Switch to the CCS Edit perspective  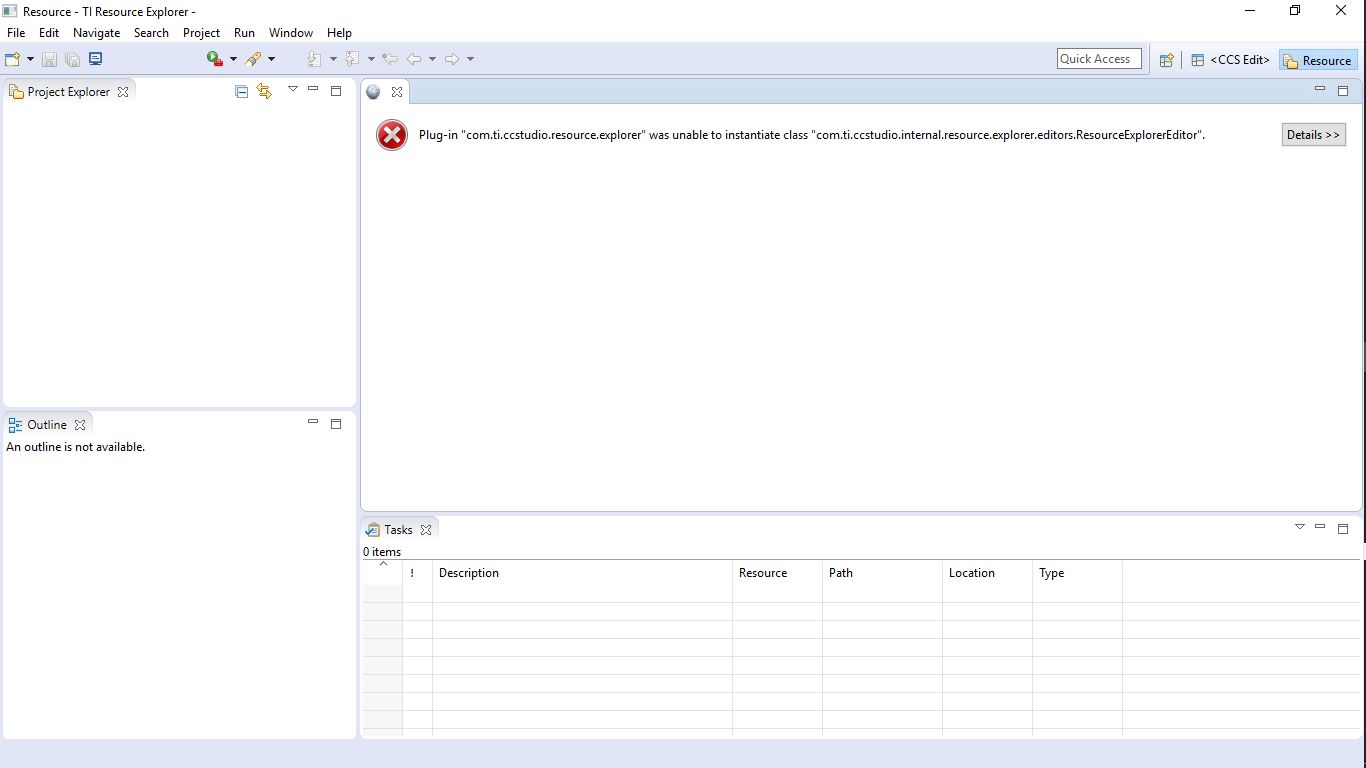(1230, 60)
